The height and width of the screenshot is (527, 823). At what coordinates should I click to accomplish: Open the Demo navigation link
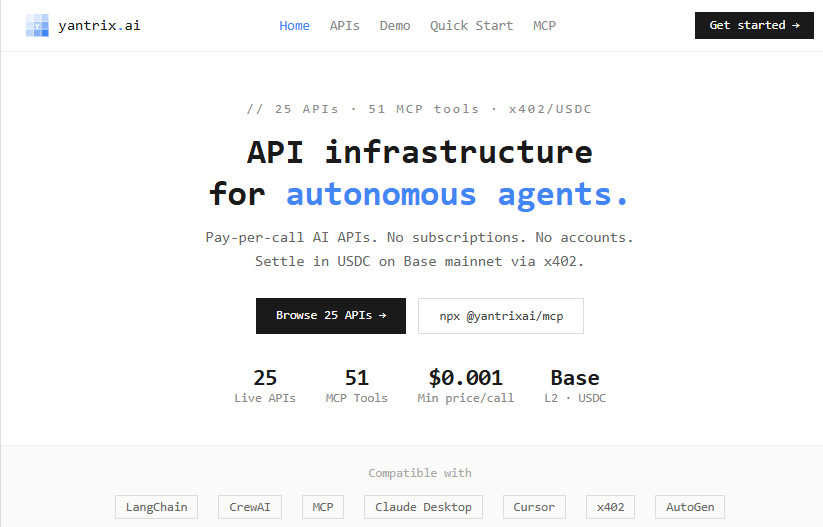[x=395, y=25]
